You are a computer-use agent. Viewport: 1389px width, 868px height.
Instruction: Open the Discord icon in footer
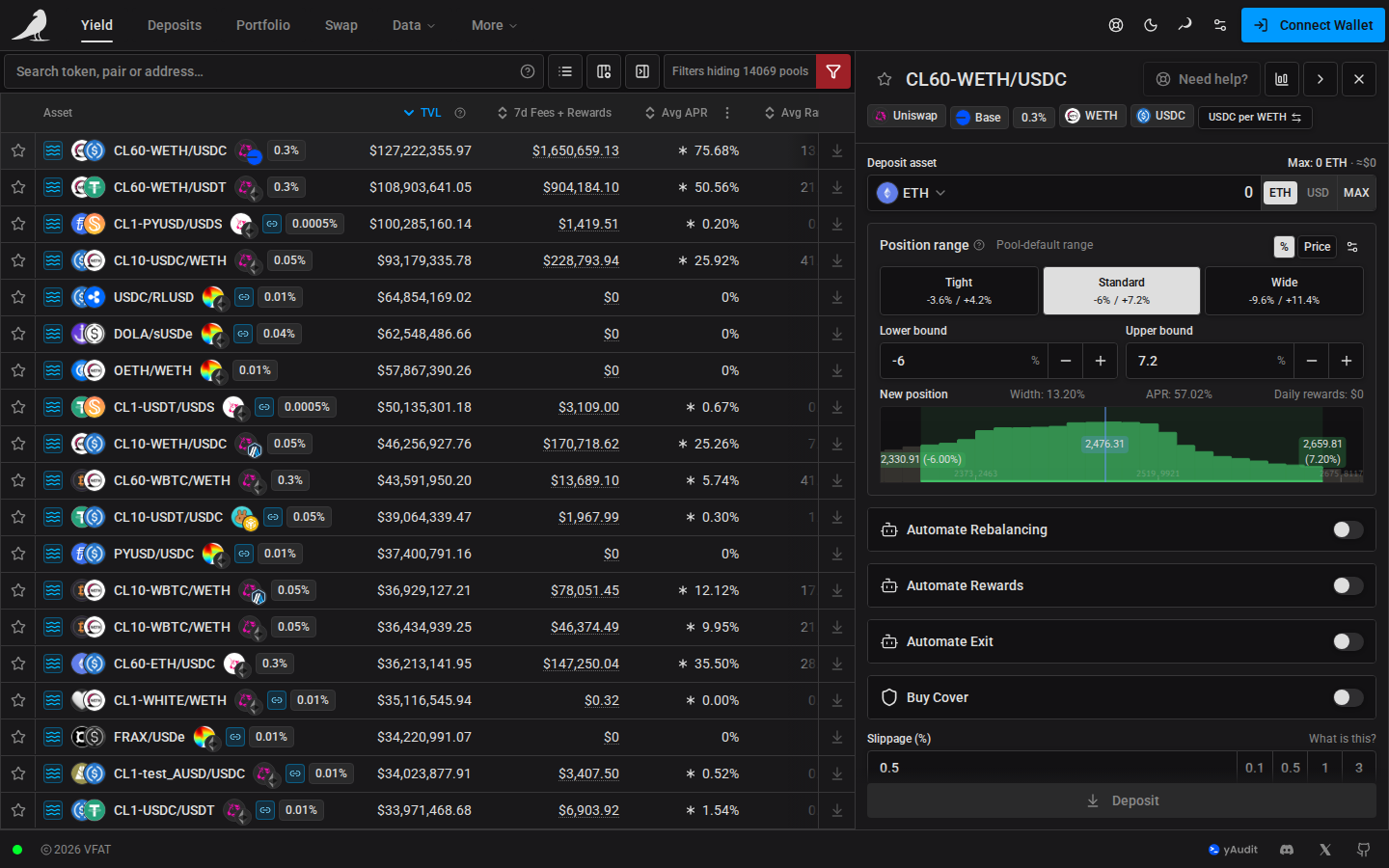pos(1287,850)
